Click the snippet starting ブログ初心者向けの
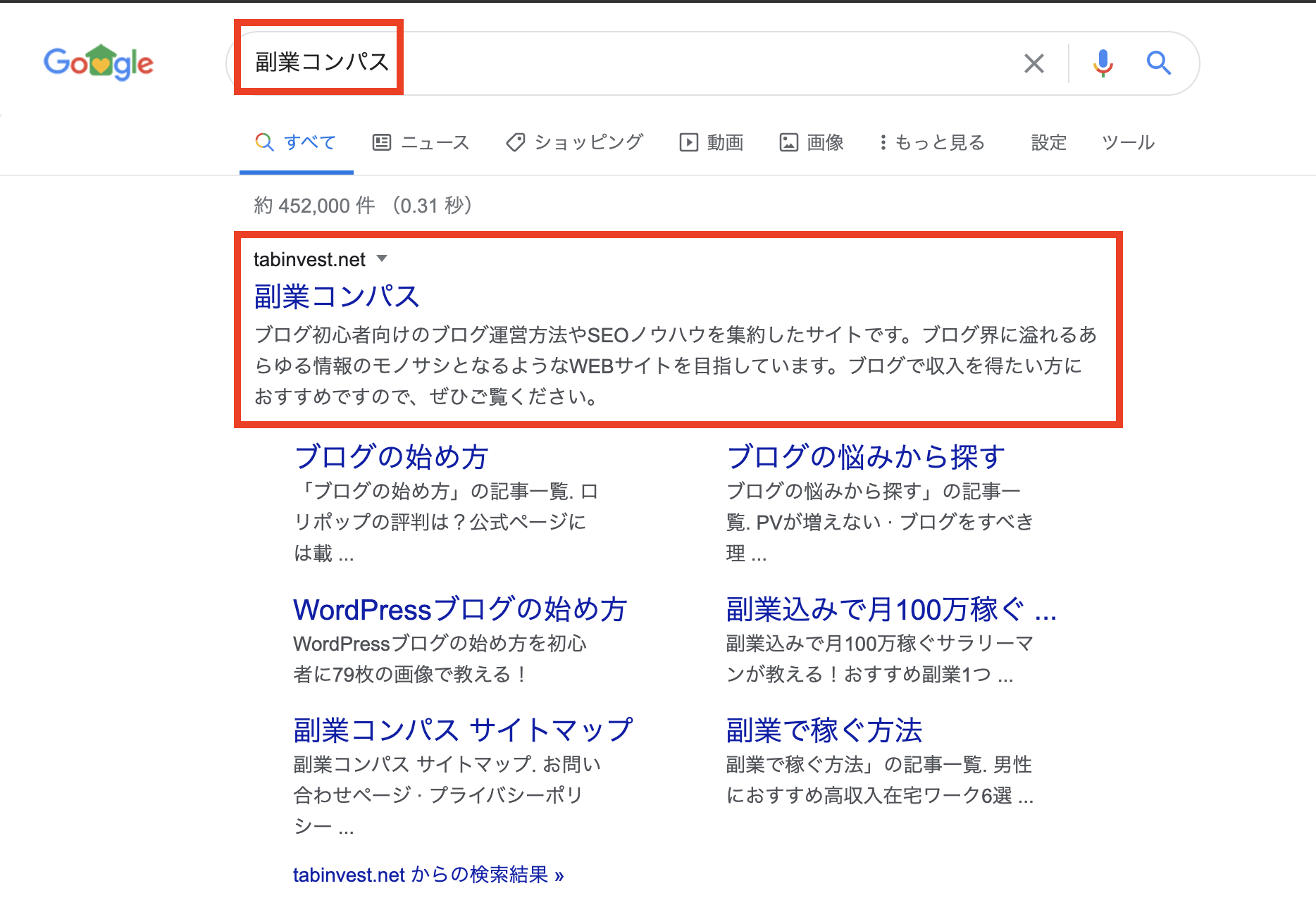Viewport: 1316px width, 924px height. pos(676,366)
